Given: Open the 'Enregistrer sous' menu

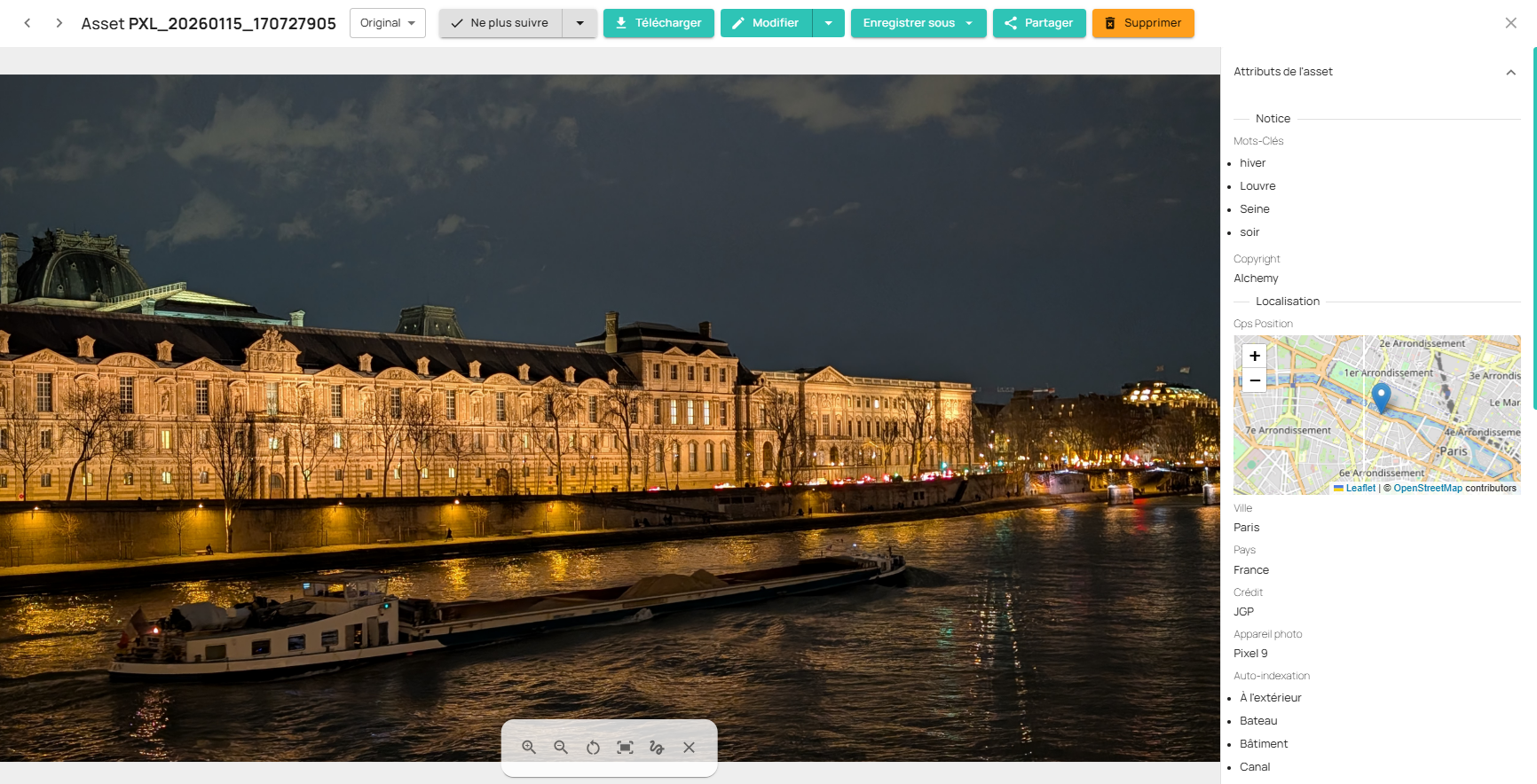Looking at the screenshot, I should coord(918,23).
